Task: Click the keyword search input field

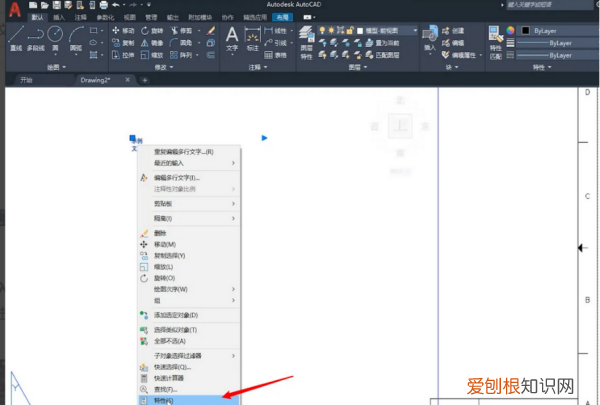Action: [x=550, y=5]
